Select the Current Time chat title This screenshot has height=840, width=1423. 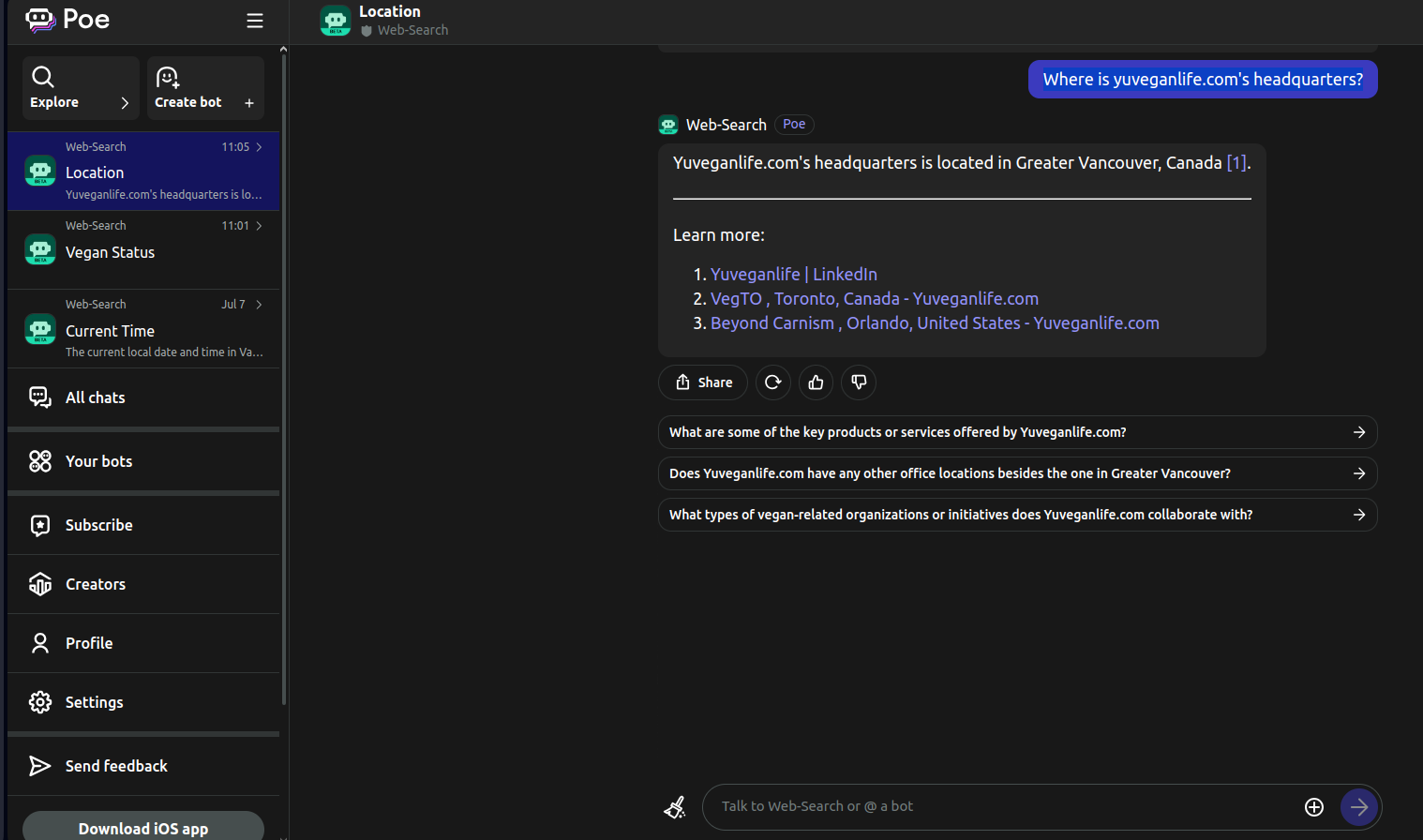(110, 331)
